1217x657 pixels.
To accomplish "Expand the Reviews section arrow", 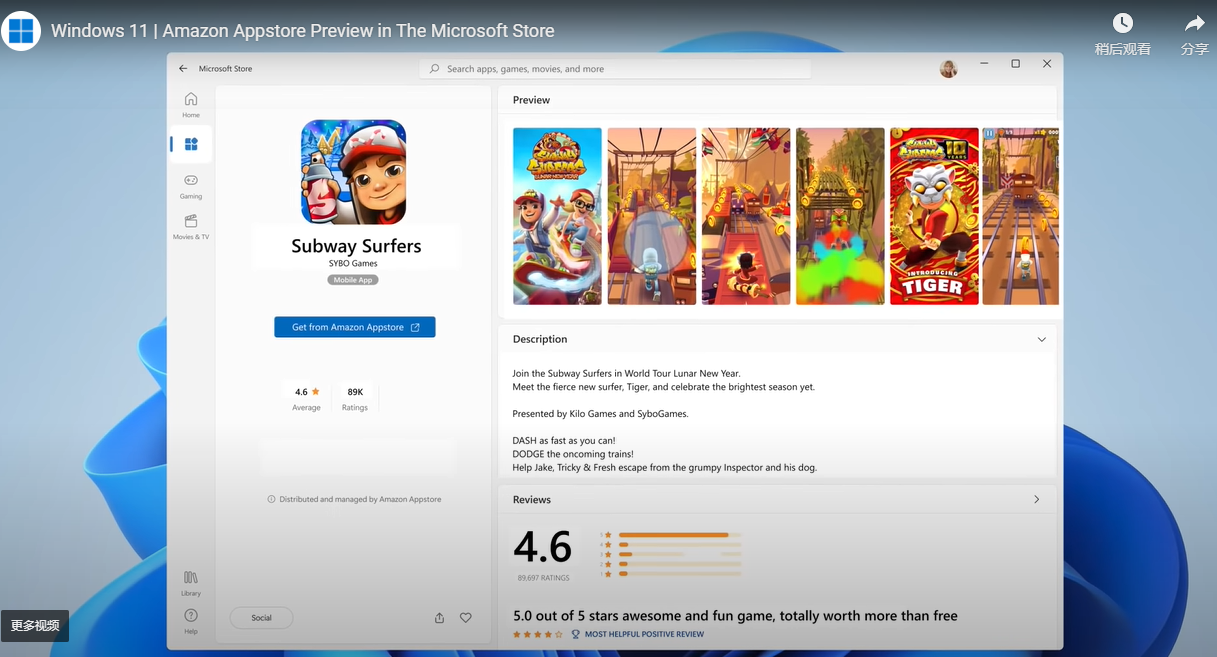I will (x=1036, y=499).
